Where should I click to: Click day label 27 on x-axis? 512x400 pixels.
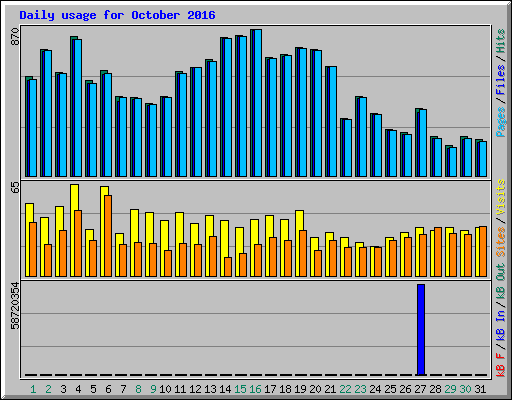420,389
